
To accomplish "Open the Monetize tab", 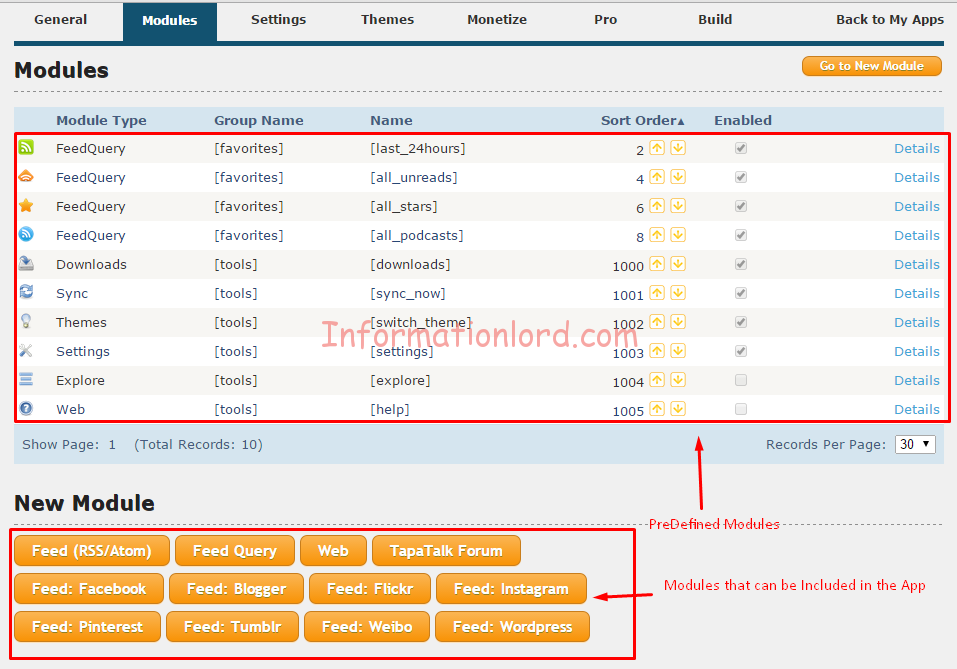I will point(496,20).
